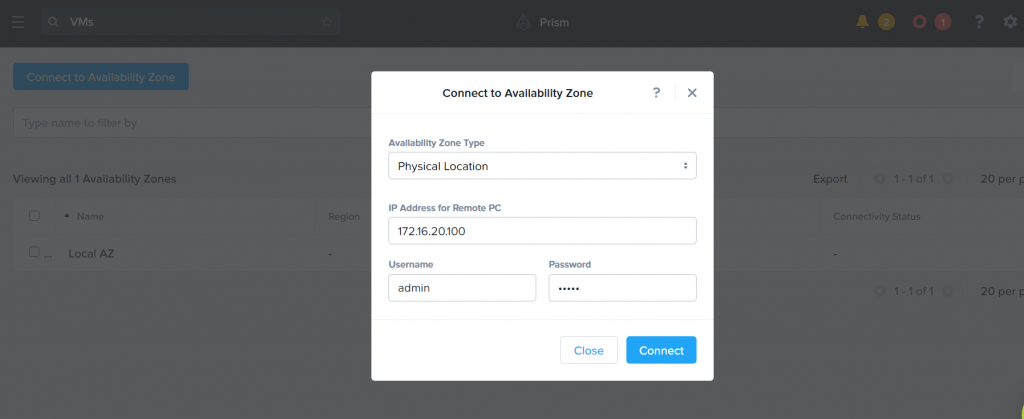Image resolution: width=1024 pixels, height=419 pixels.
Task: Open the hamburger main menu
Action: 18,22
